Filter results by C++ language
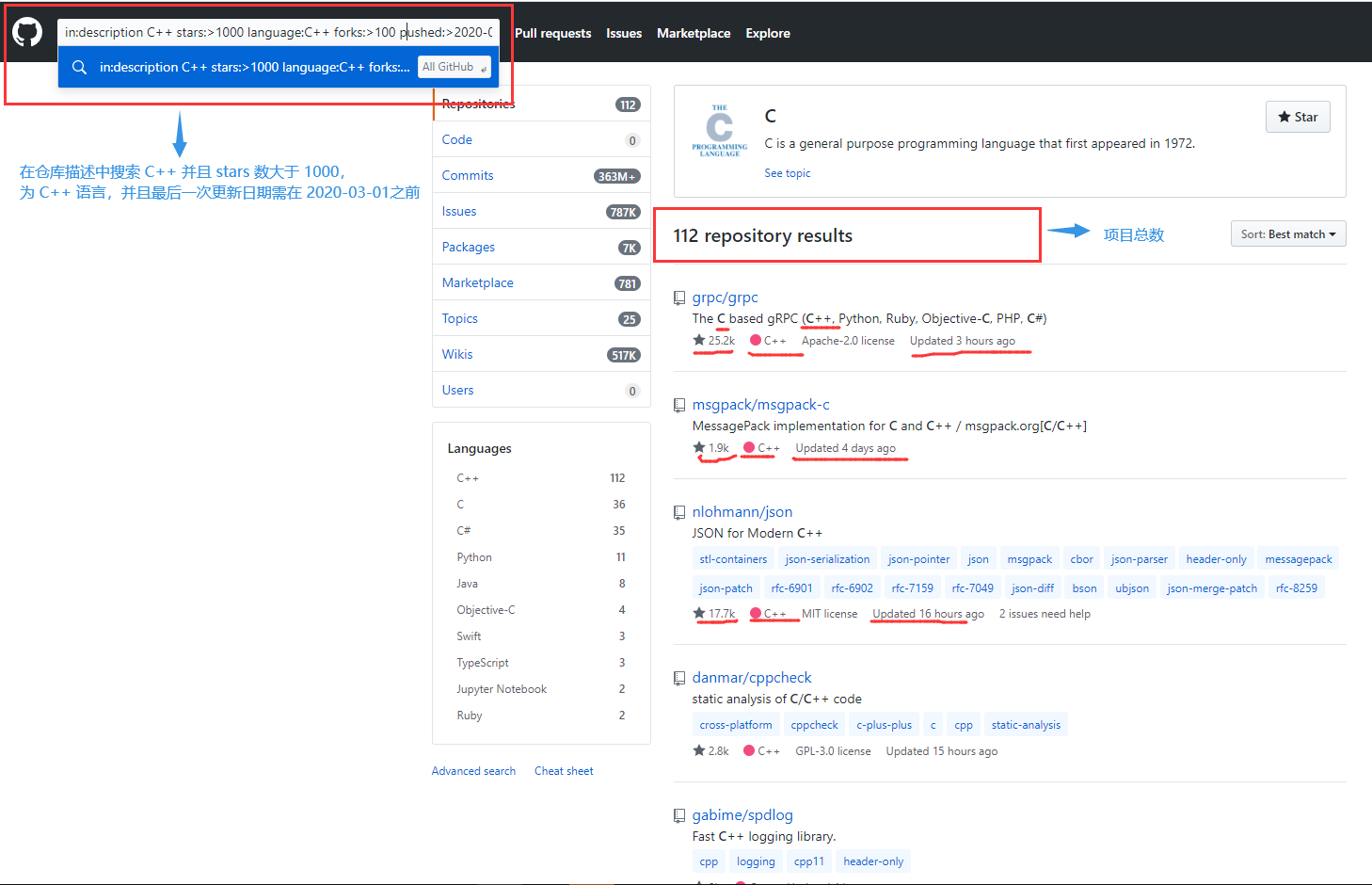1372x885 pixels. coord(541,478)
